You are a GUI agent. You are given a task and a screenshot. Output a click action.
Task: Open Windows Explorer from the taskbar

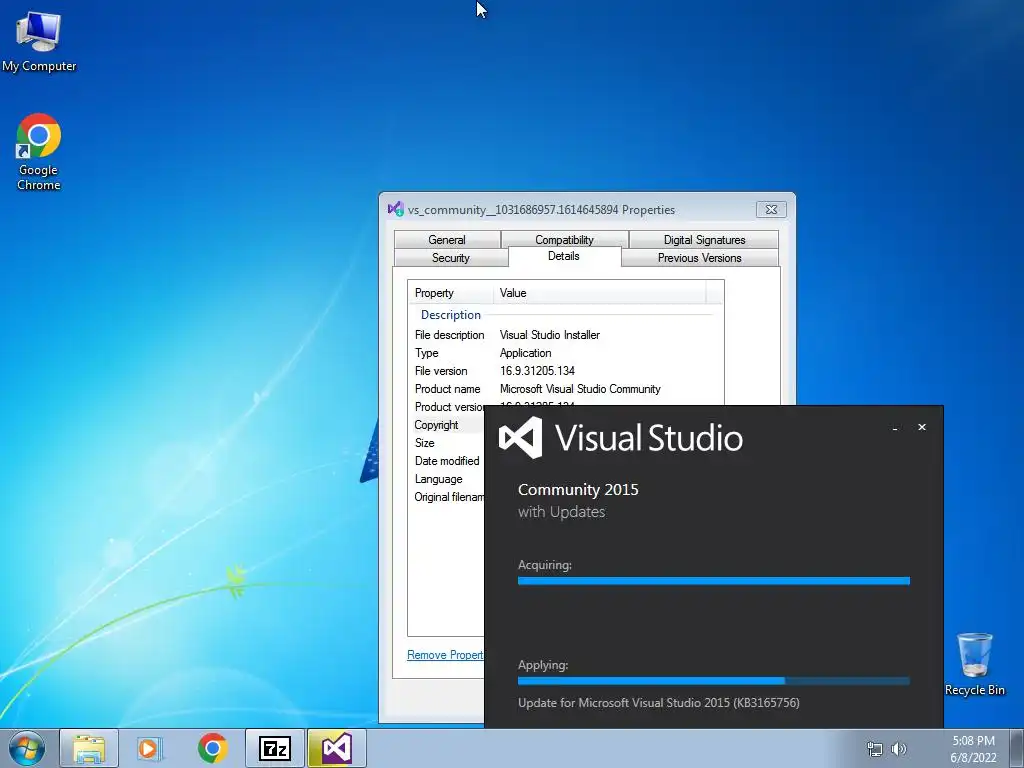coord(89,748)
